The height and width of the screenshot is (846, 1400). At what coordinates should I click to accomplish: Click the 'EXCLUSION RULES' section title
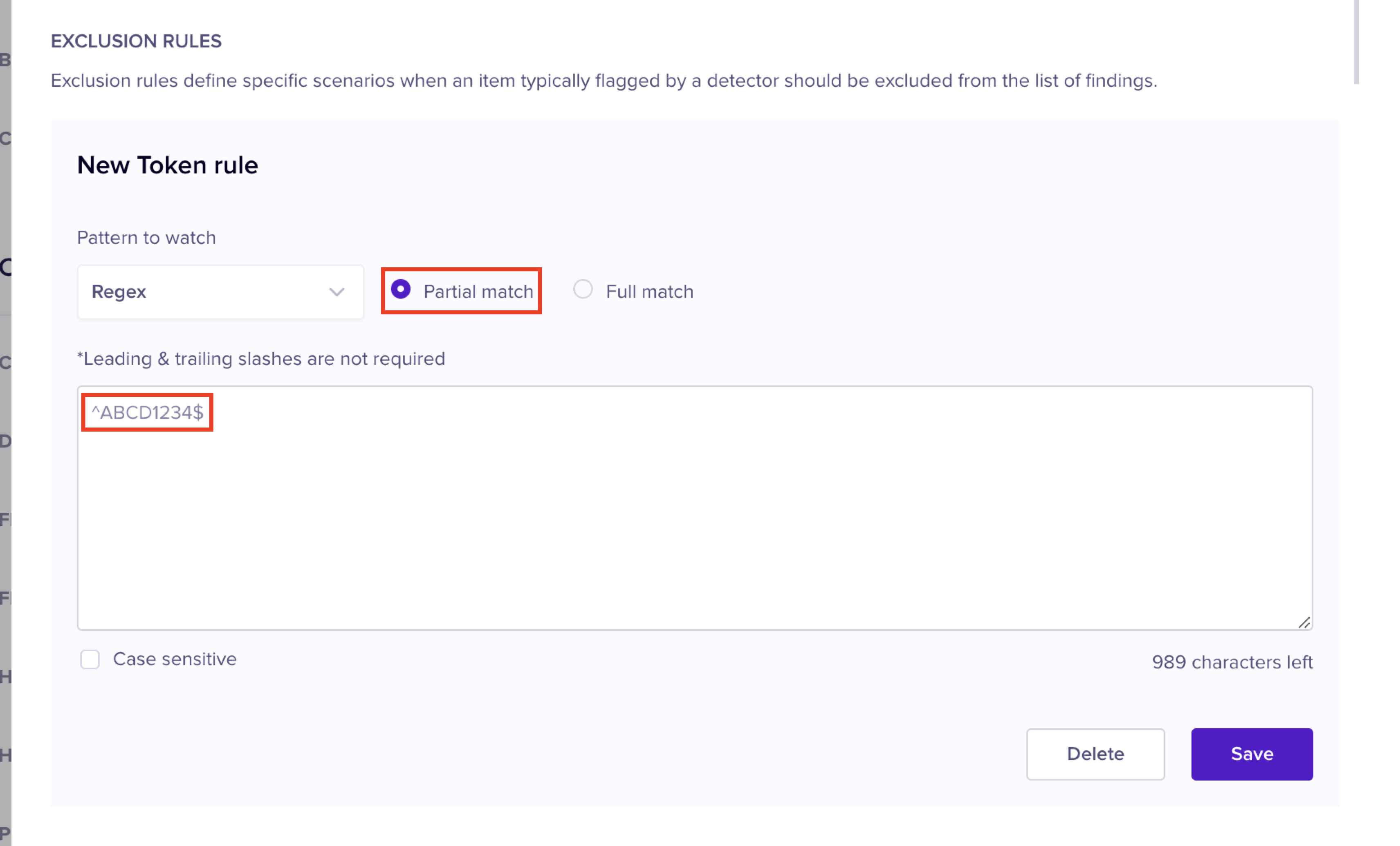tap(136, 41)
